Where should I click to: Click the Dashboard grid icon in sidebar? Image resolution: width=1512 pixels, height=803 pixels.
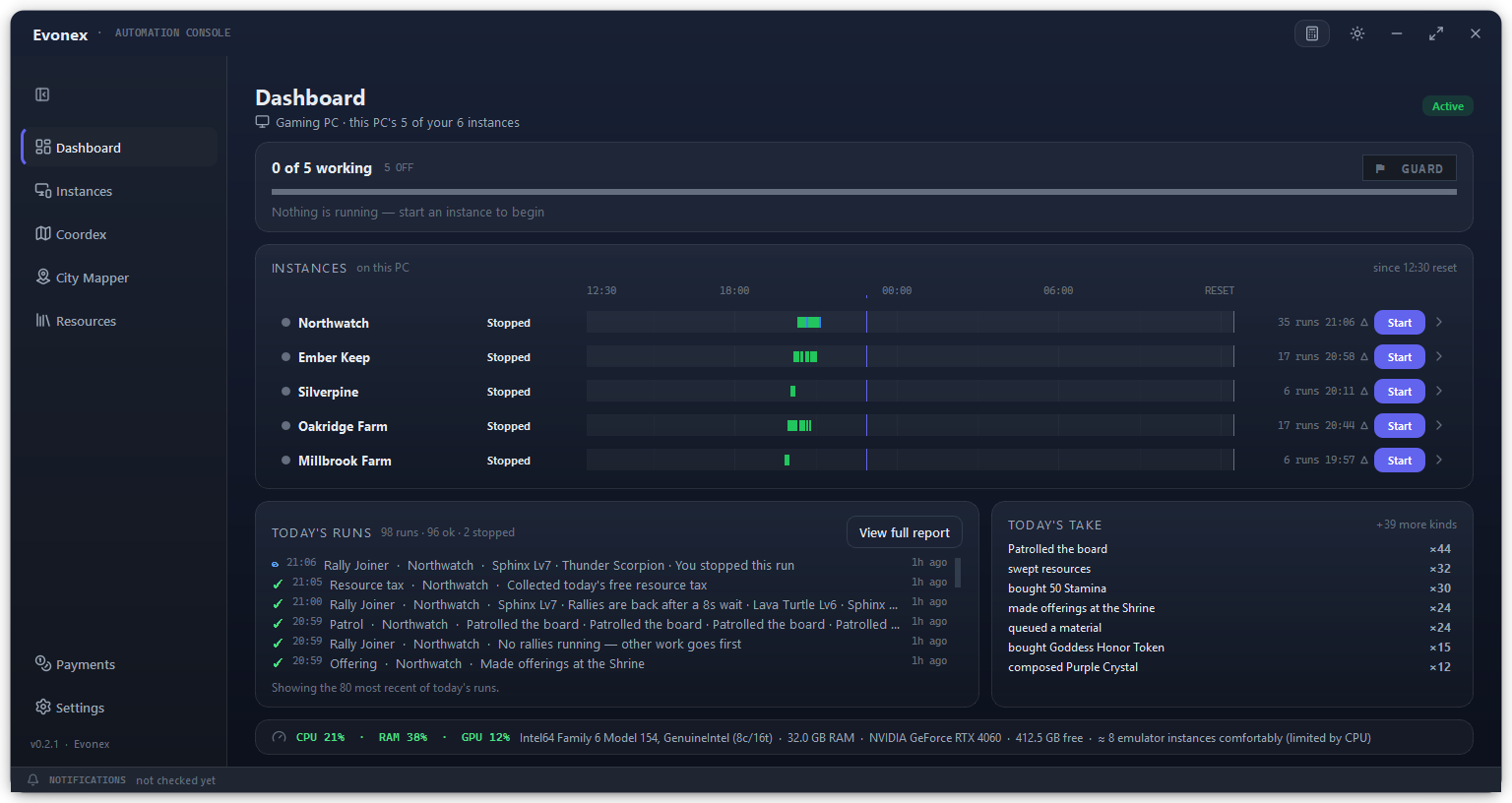(x=43, y=147)
